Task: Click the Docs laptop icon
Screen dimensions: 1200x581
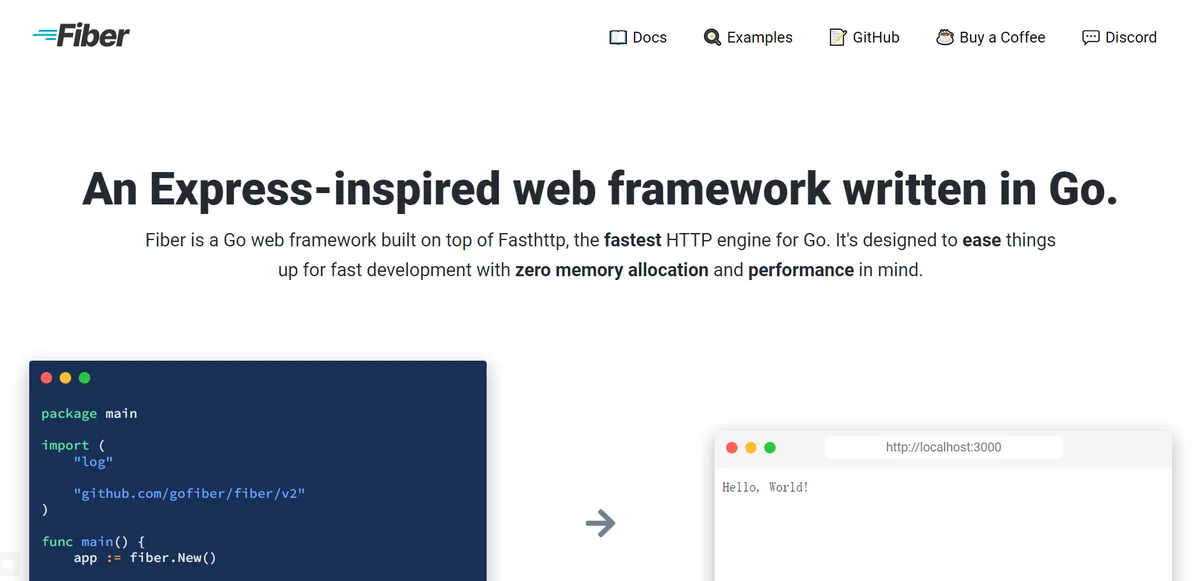Action: (618, 38)
